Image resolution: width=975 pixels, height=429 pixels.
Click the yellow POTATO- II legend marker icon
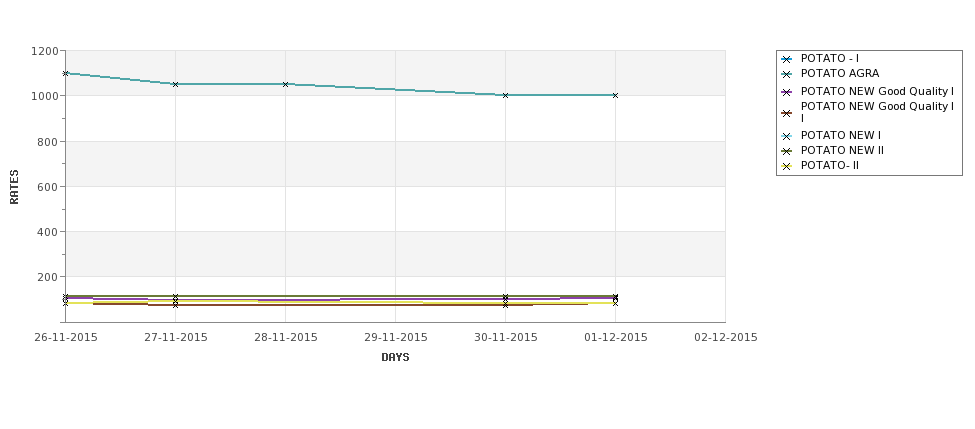tap(787, 166)
